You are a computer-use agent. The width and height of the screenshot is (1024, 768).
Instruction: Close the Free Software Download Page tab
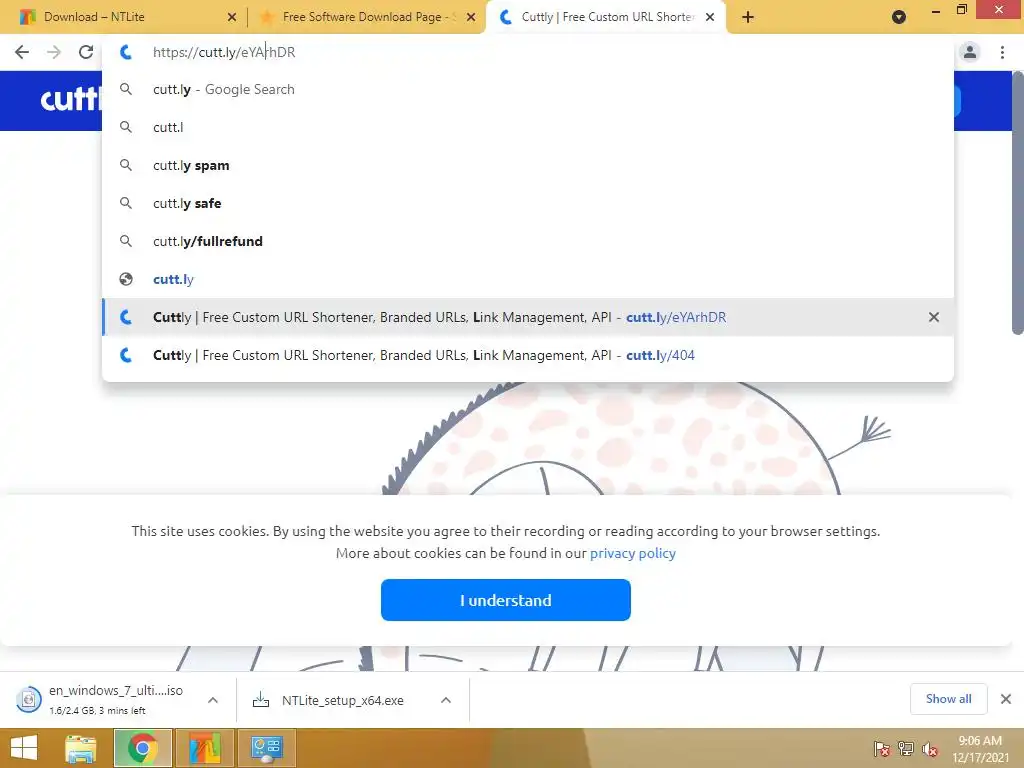[x=471, y=17]
